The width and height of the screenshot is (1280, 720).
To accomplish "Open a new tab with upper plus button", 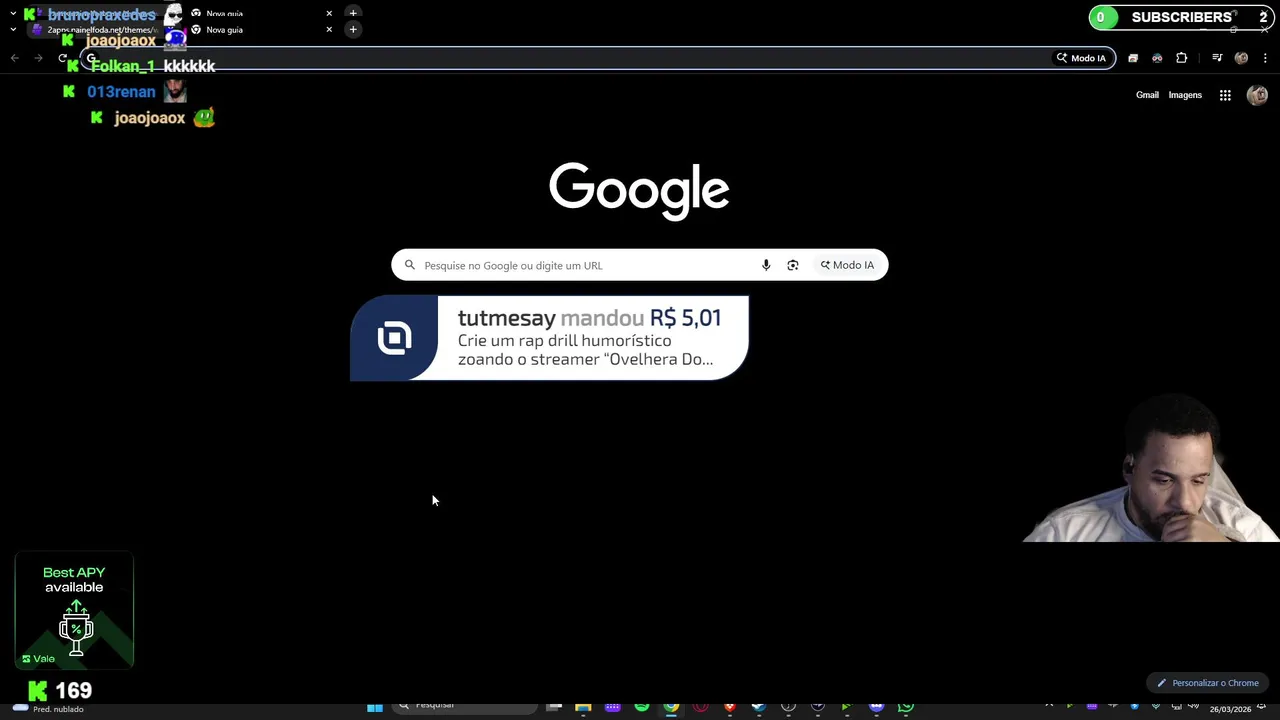I will click(x=353, y=13).
